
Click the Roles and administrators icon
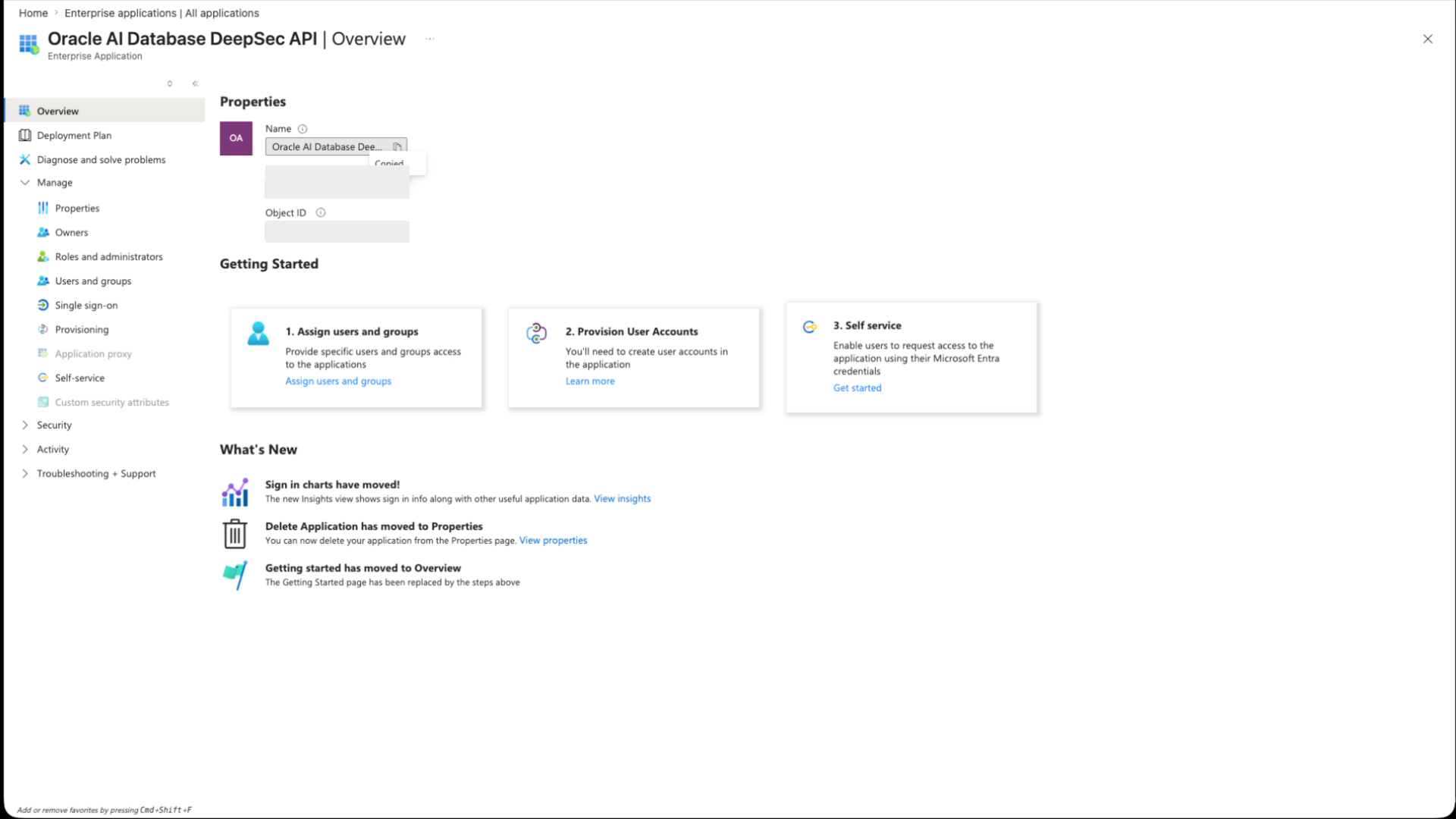point(43,256)
